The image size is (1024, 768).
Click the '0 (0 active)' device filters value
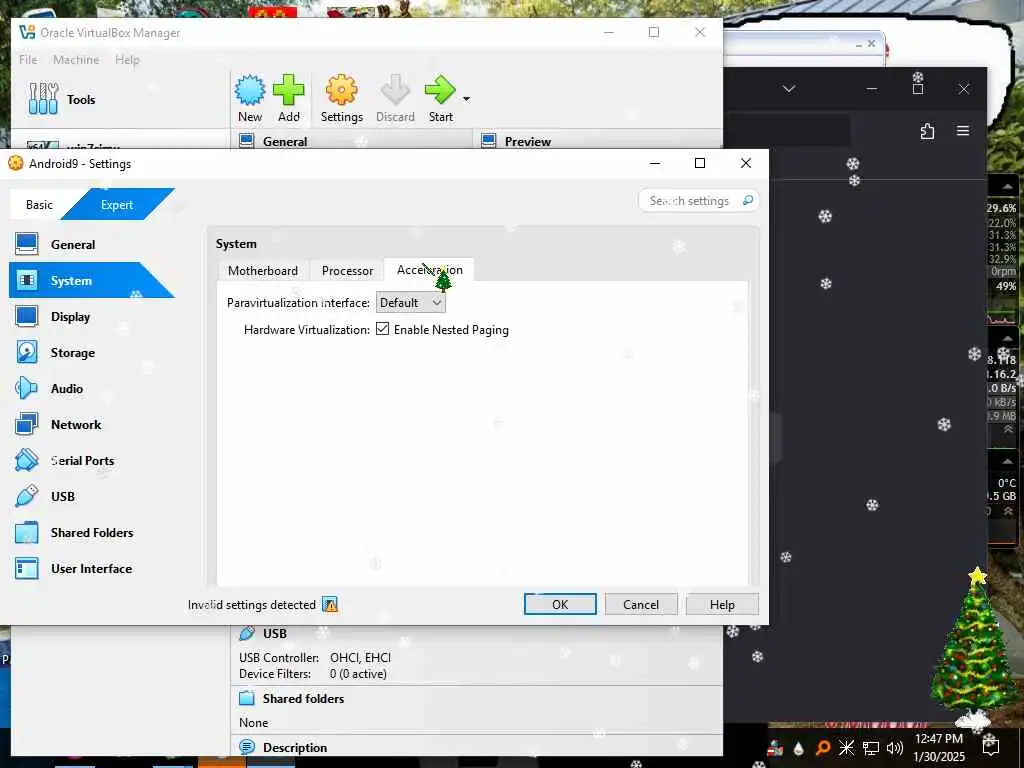click(358, 674)
